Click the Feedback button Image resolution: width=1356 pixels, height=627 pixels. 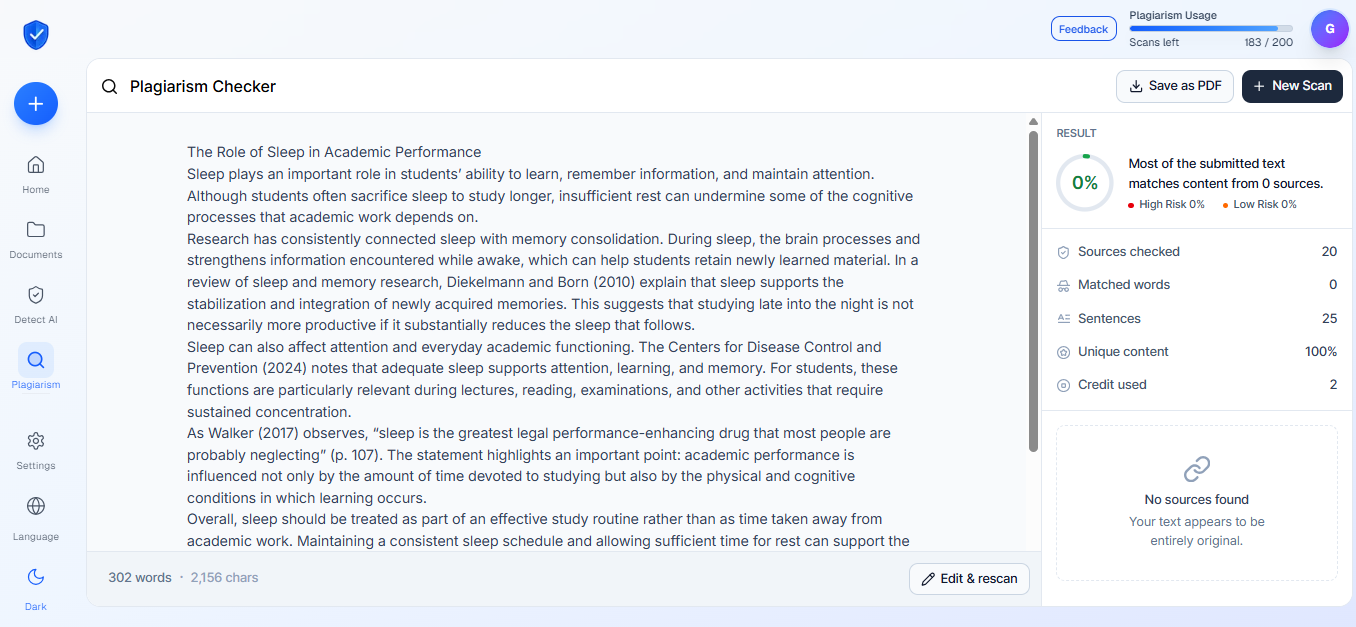coord(1083,29)
